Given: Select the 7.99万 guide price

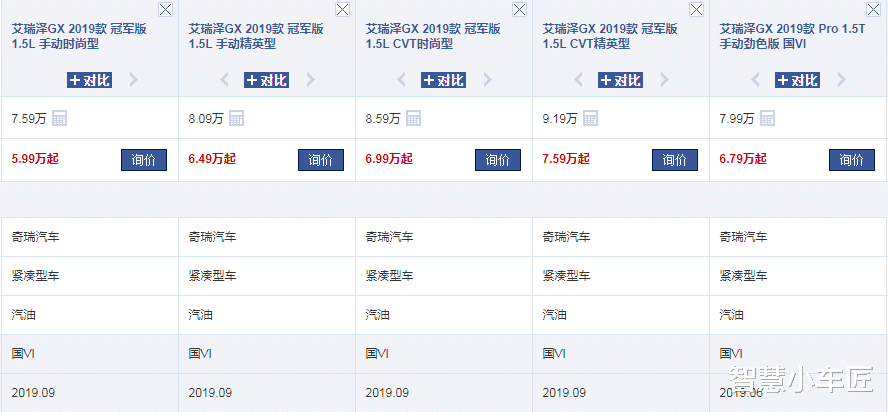Looking at the screenshot, I should [x=737, y=119].
